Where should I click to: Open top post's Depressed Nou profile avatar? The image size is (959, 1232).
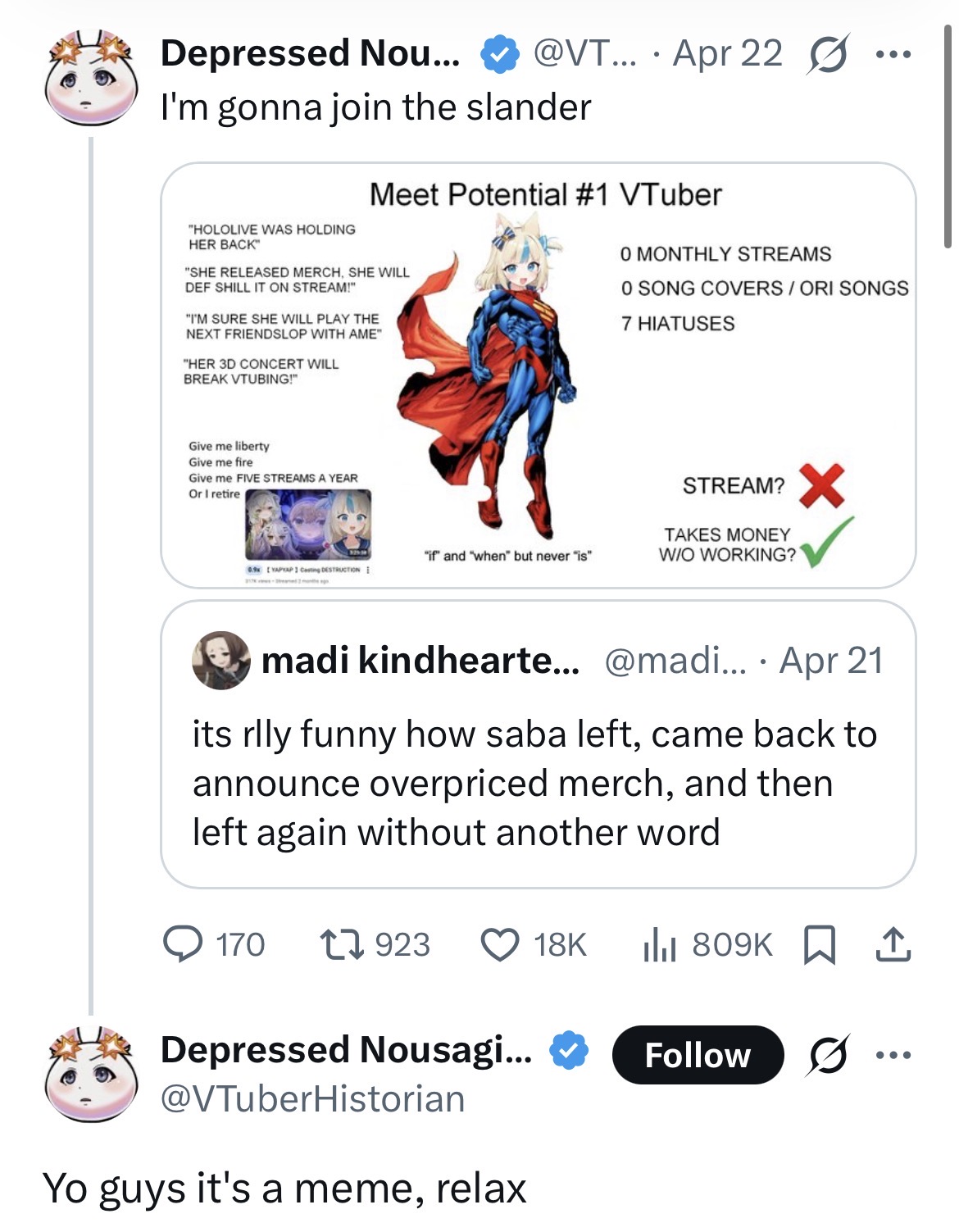[x=91, y=79]
